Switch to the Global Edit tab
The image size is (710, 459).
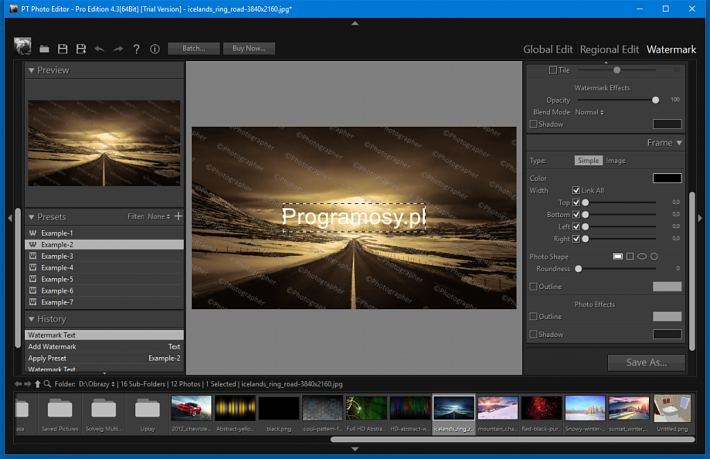pos(548,49)
